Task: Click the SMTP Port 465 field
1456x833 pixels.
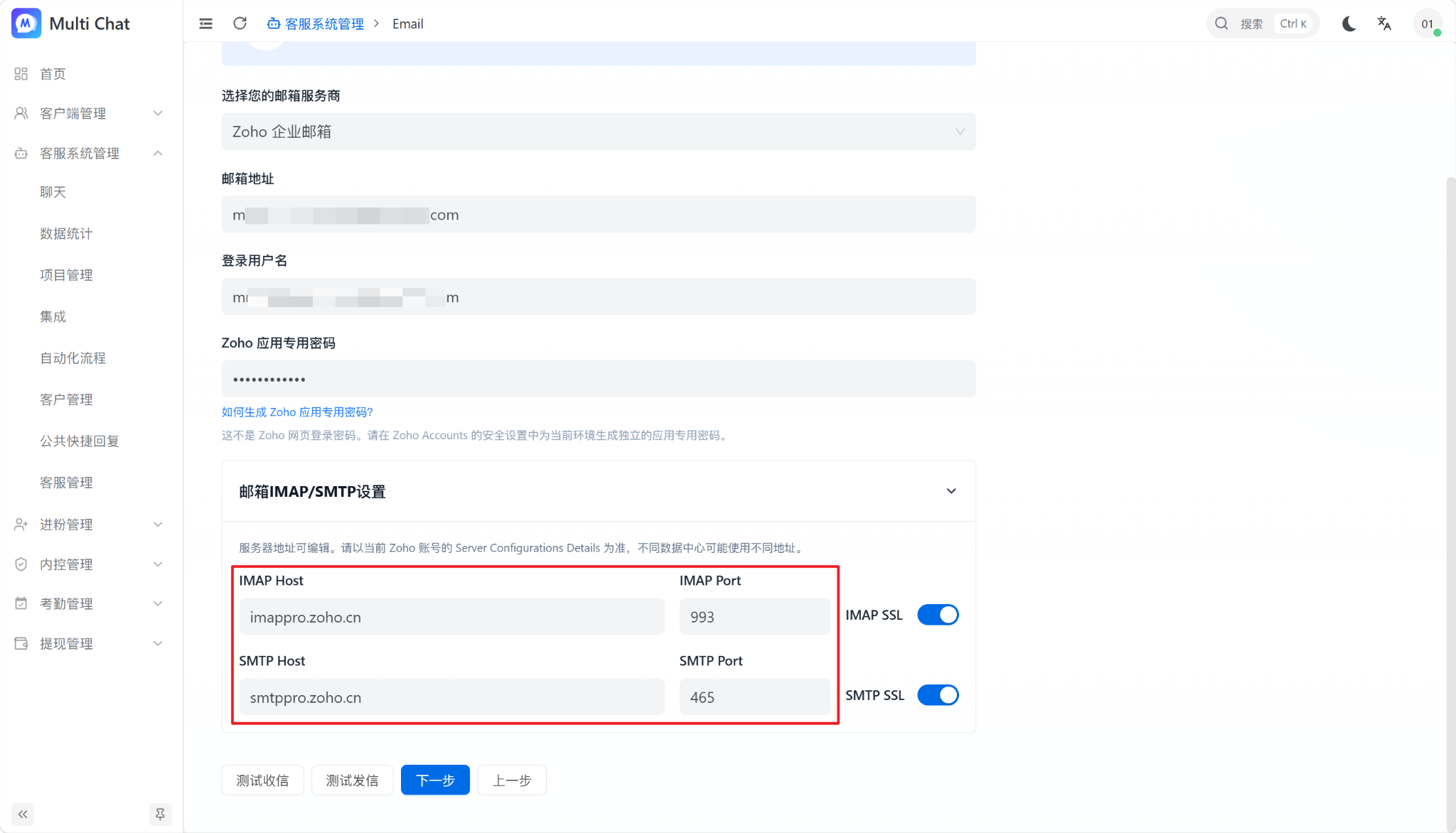Action: click(x=754, y=697)
